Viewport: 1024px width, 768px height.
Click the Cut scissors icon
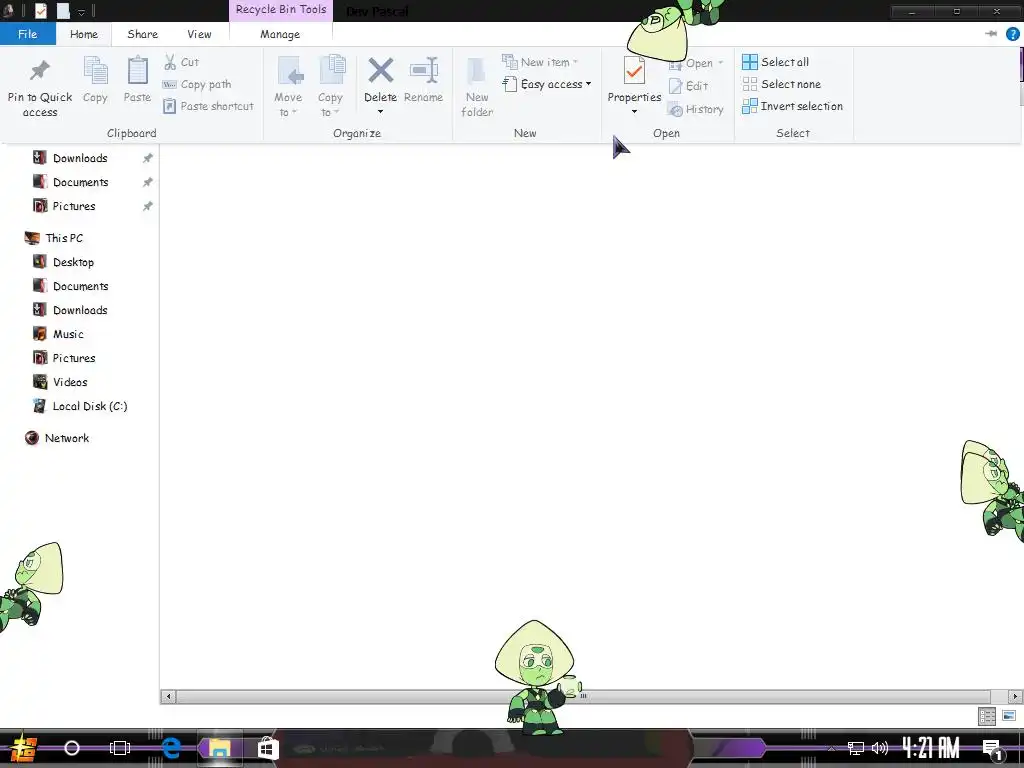coord(170,62)
